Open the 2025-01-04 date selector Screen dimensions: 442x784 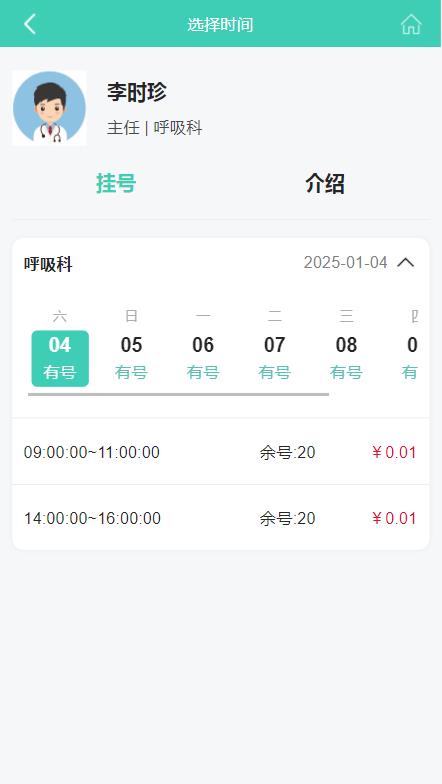coord(346,262)
